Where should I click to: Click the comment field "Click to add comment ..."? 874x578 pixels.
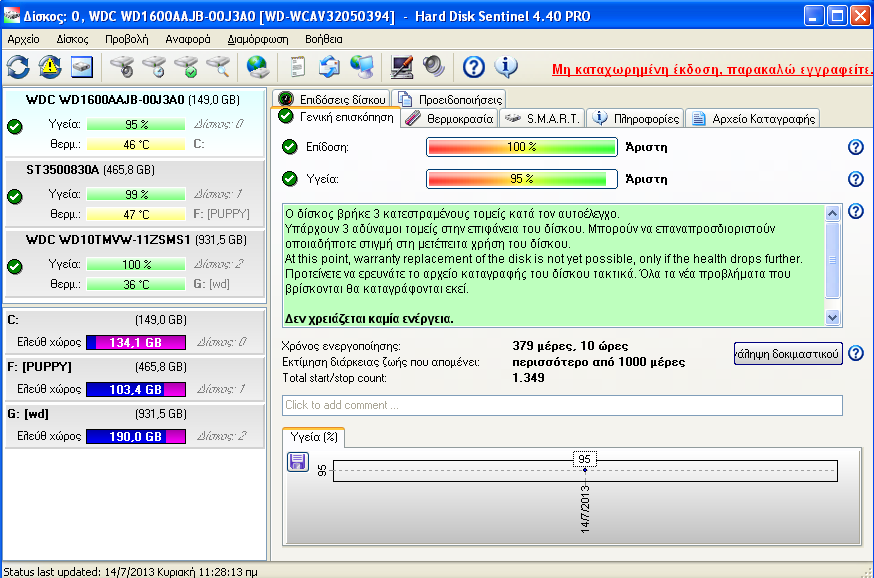562,405
